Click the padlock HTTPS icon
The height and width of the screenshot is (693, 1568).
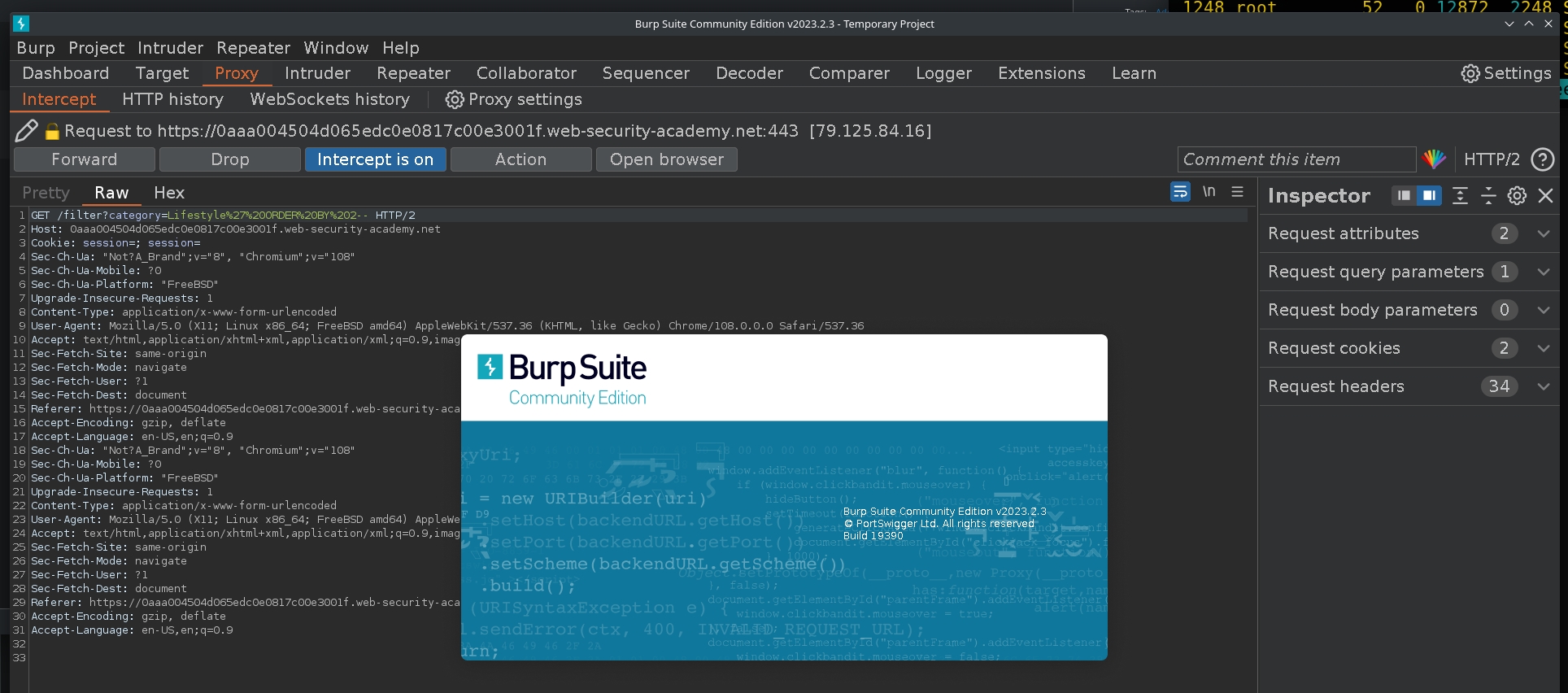click(x=52, y=131)
